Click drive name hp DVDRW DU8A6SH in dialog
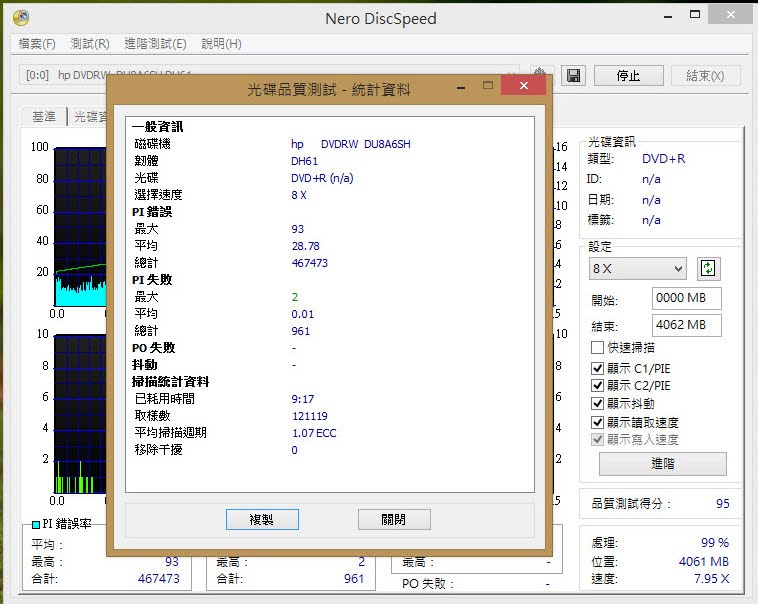The image size is (758, 604). click(x=350, y=144)
